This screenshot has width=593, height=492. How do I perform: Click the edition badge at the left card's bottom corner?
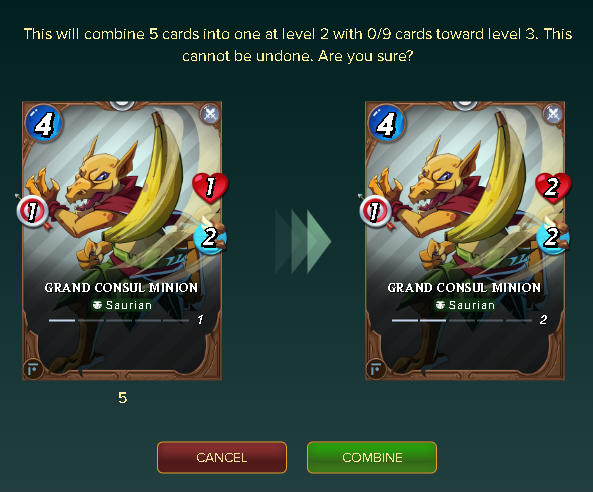[33, 369]
